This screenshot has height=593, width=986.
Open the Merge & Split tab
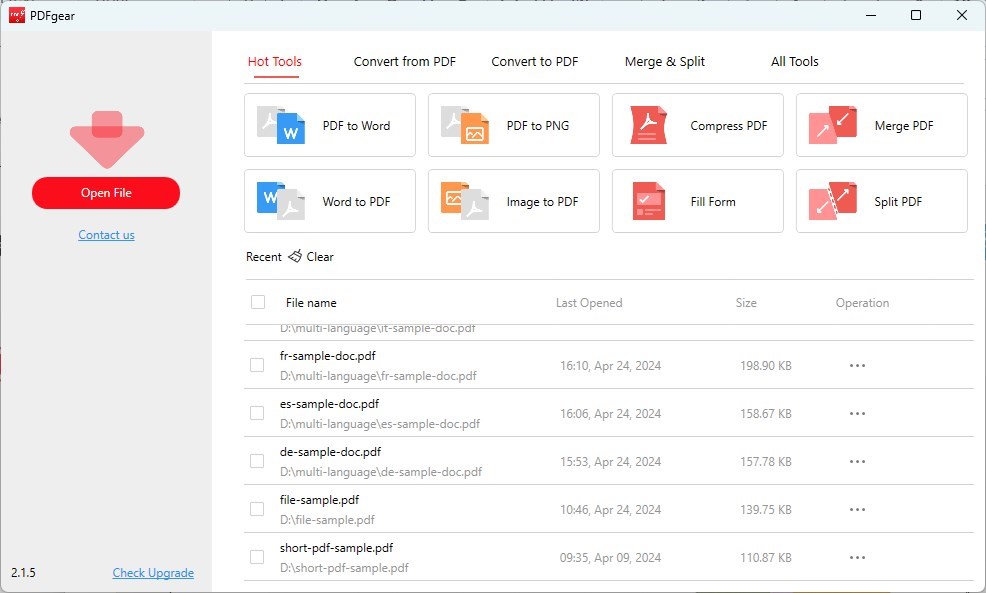pyautogui.click(x=664, y=61)
